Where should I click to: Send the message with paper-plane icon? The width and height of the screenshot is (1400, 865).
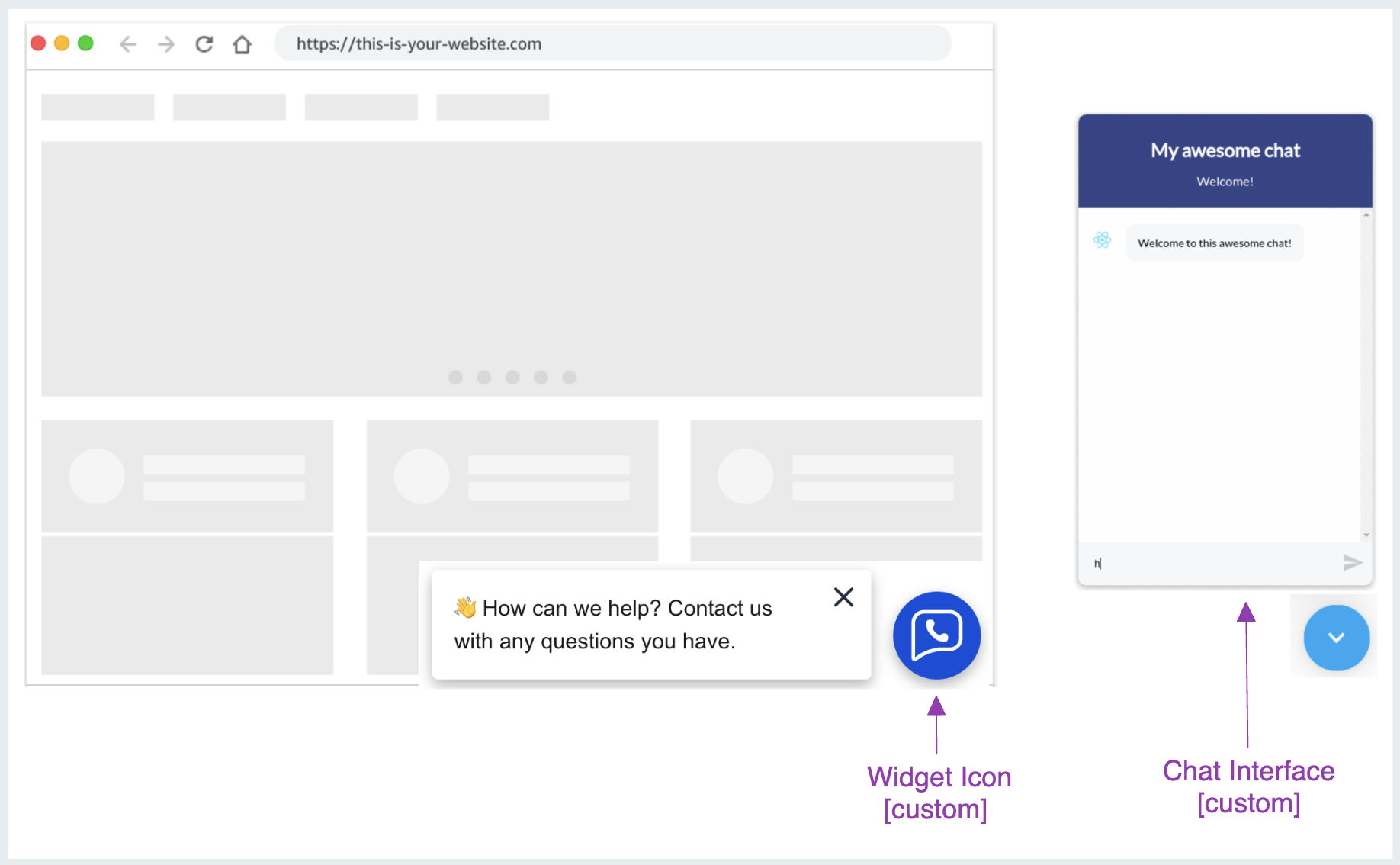(x=1352, y=563)
